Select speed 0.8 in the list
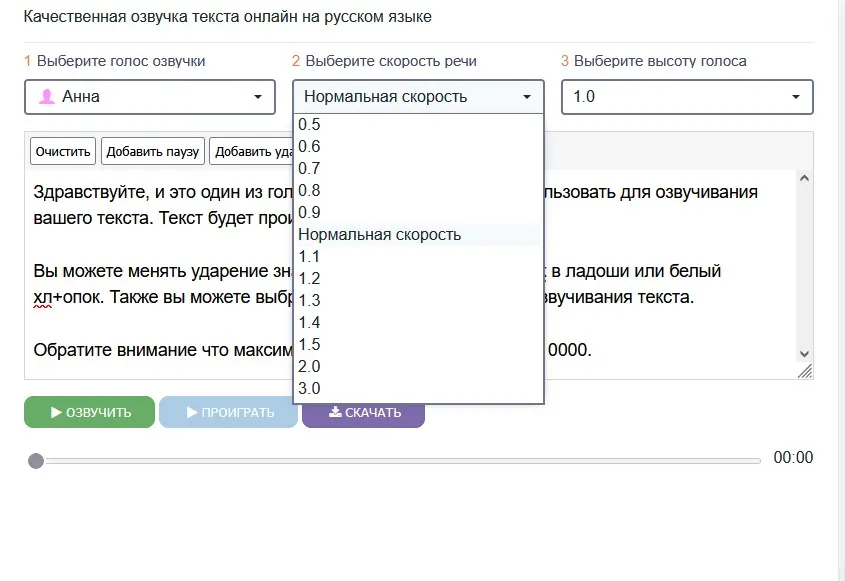This screenshot has height=581, width=845. tap(418, 191)
